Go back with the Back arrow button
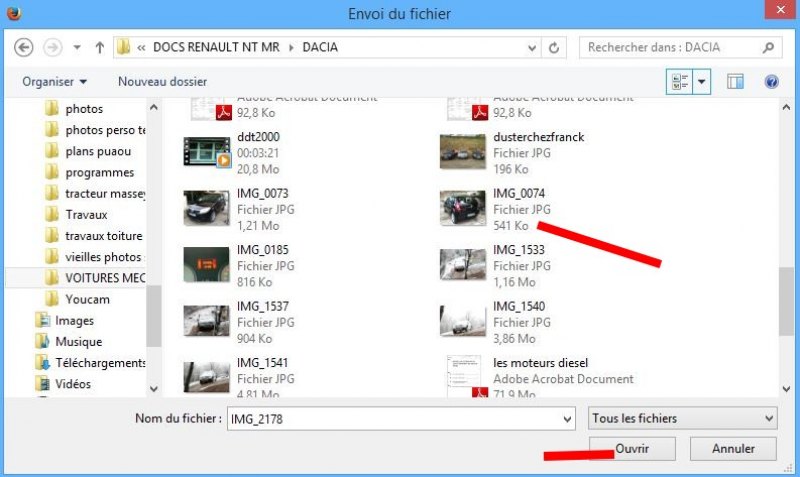The height and width of the screenshot is (477, 800). (x=23, y=47)
